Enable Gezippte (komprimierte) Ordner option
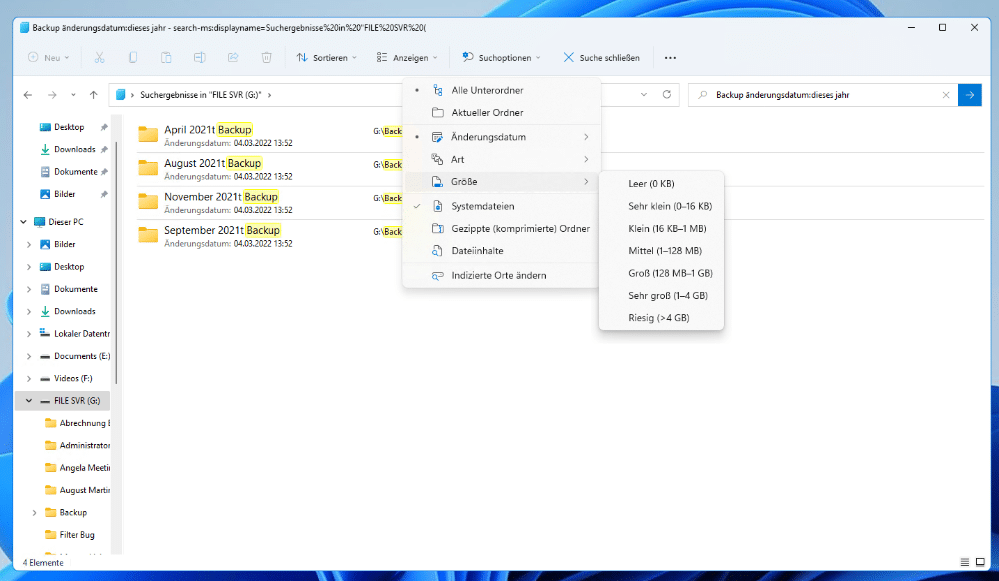The image size is (999, 581). (x=520, y=228)
